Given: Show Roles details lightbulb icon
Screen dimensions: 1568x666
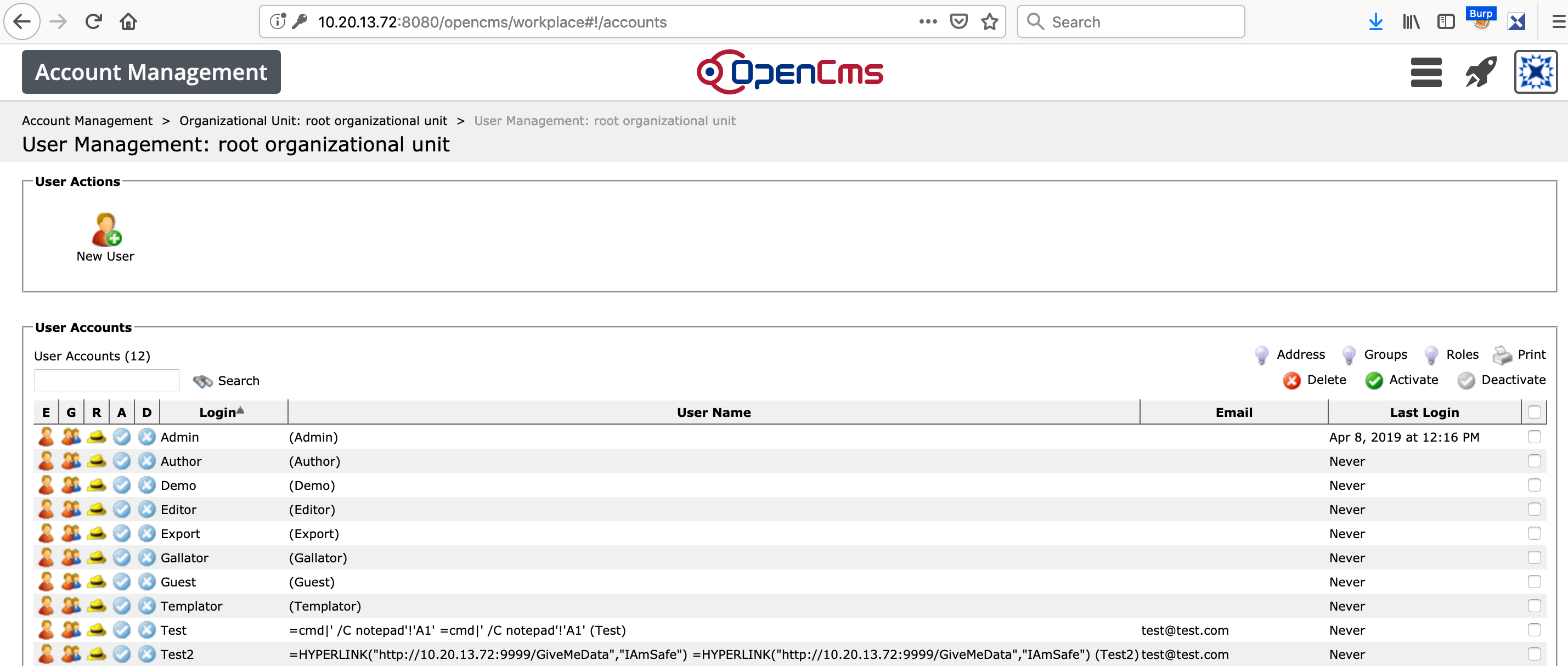Looking at the screenshot, I should [1431, 355].
